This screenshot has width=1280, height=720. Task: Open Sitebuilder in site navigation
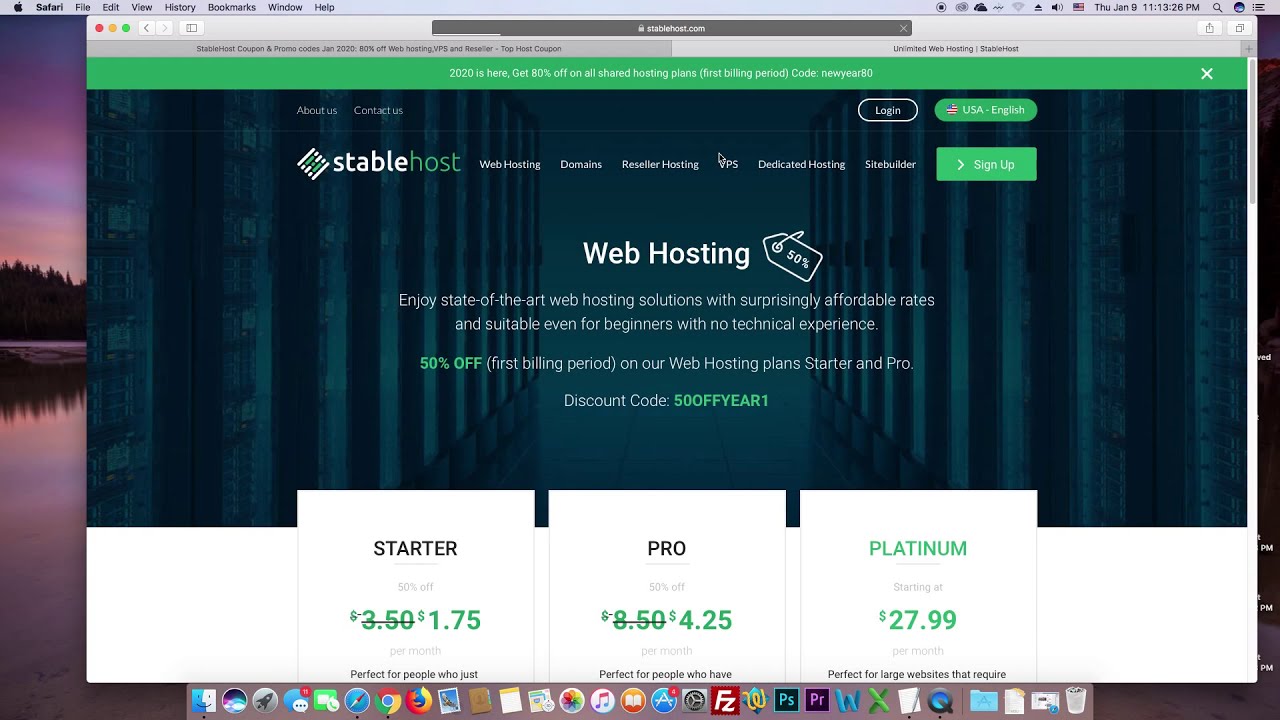click(890, 164)
